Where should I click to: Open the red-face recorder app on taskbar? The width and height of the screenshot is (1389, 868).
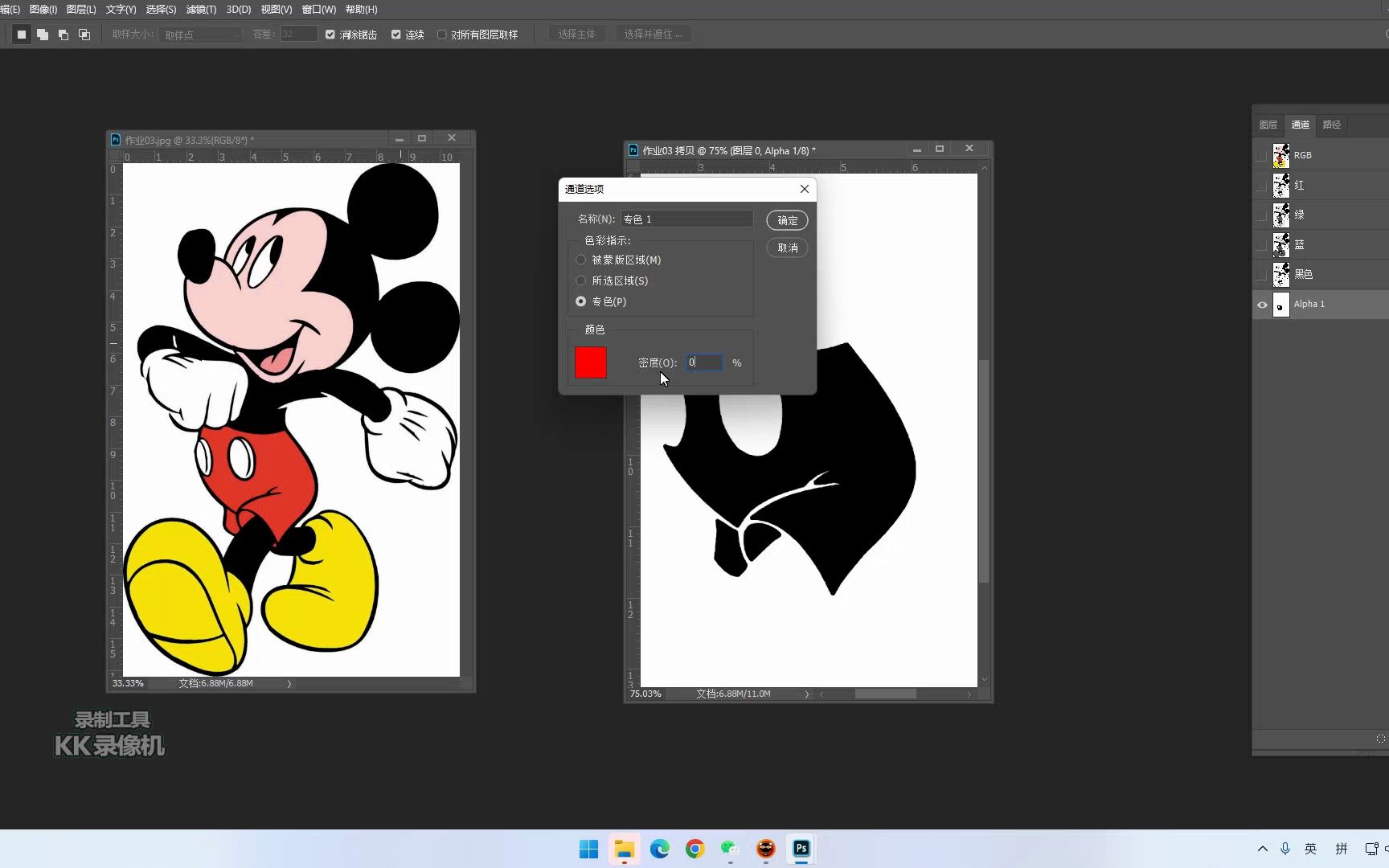tap(766, 849)
